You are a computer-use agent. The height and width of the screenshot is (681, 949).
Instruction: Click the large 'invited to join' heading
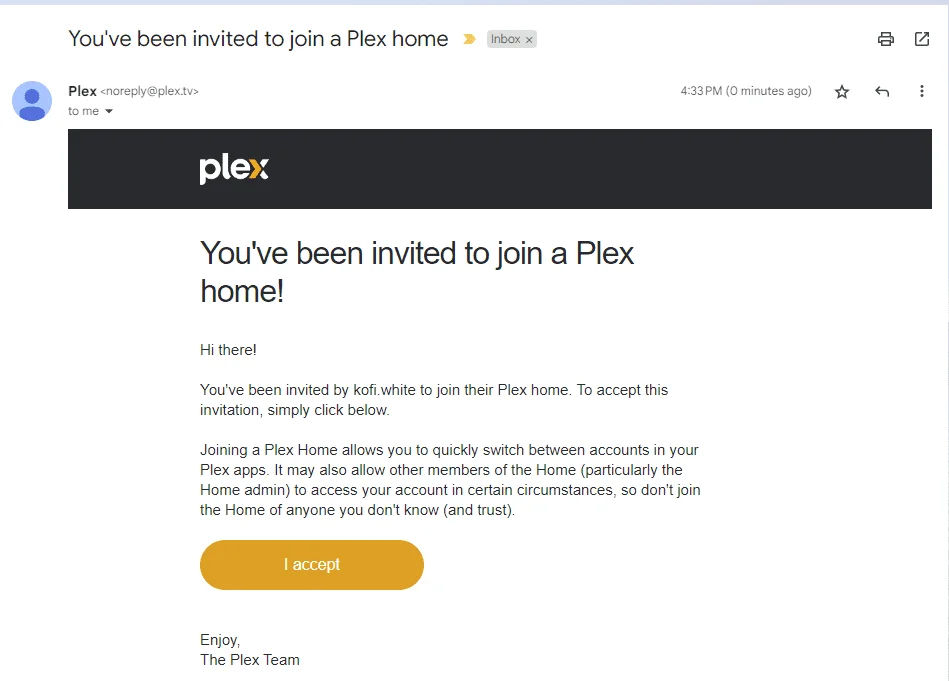417,272
